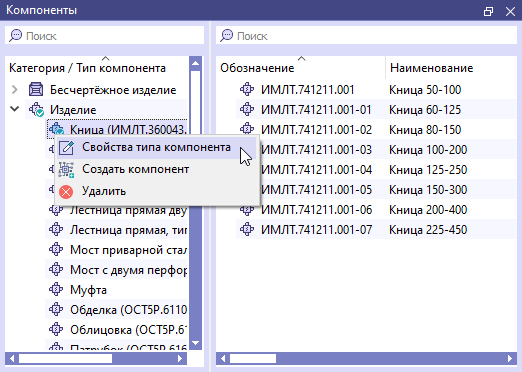Click right panel horizontal scroll right arrow

(510, 359)
